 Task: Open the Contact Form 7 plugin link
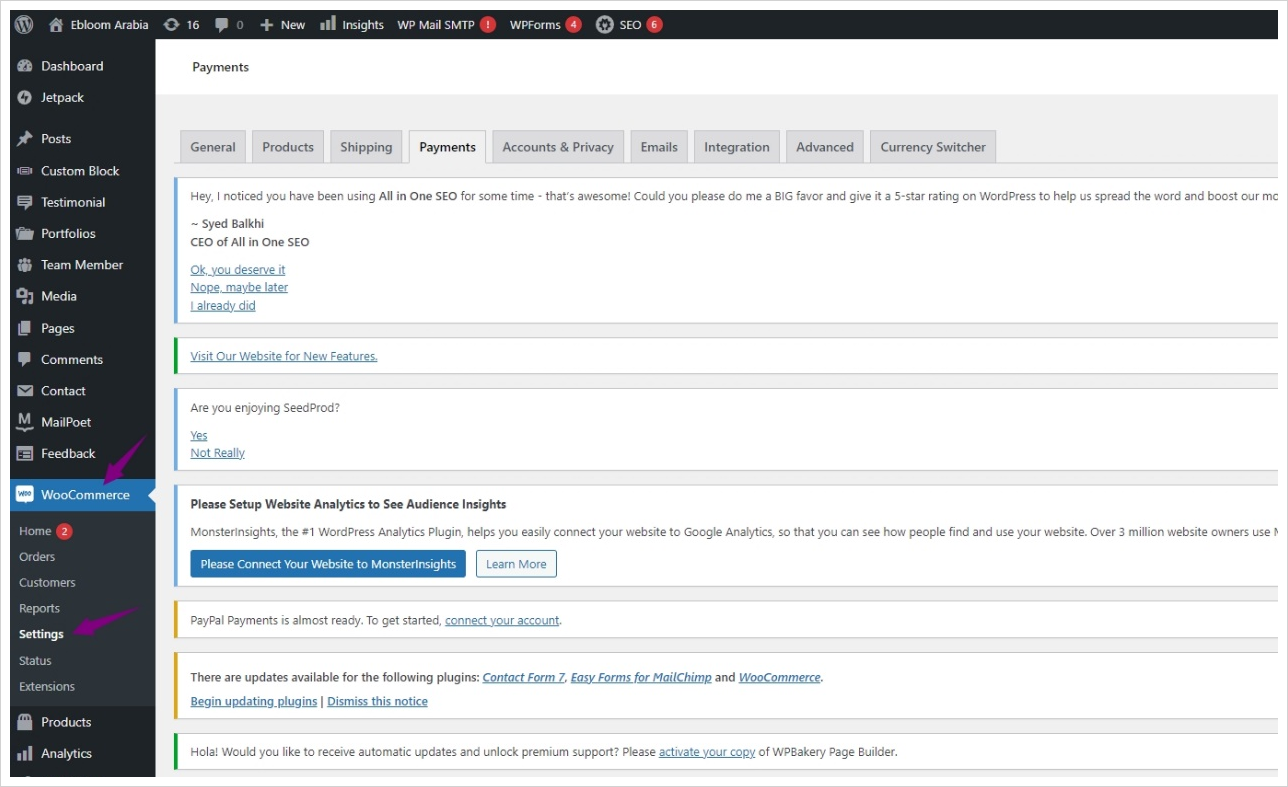(523, 677)
